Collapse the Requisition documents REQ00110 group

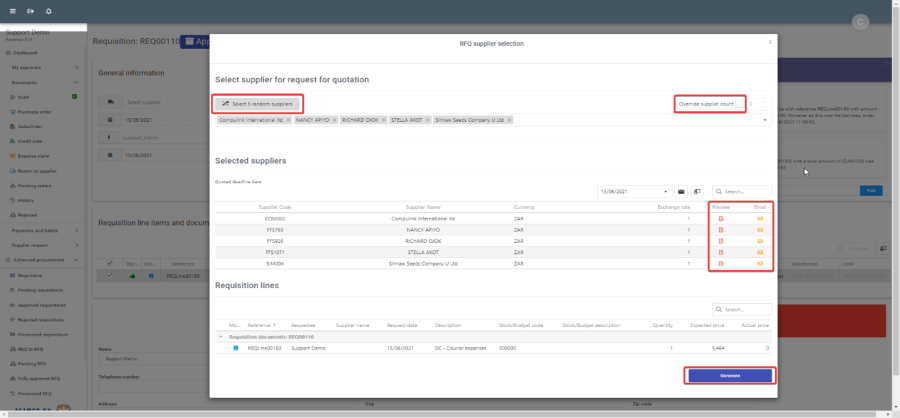pyautogui.click(x=221, y=337)
